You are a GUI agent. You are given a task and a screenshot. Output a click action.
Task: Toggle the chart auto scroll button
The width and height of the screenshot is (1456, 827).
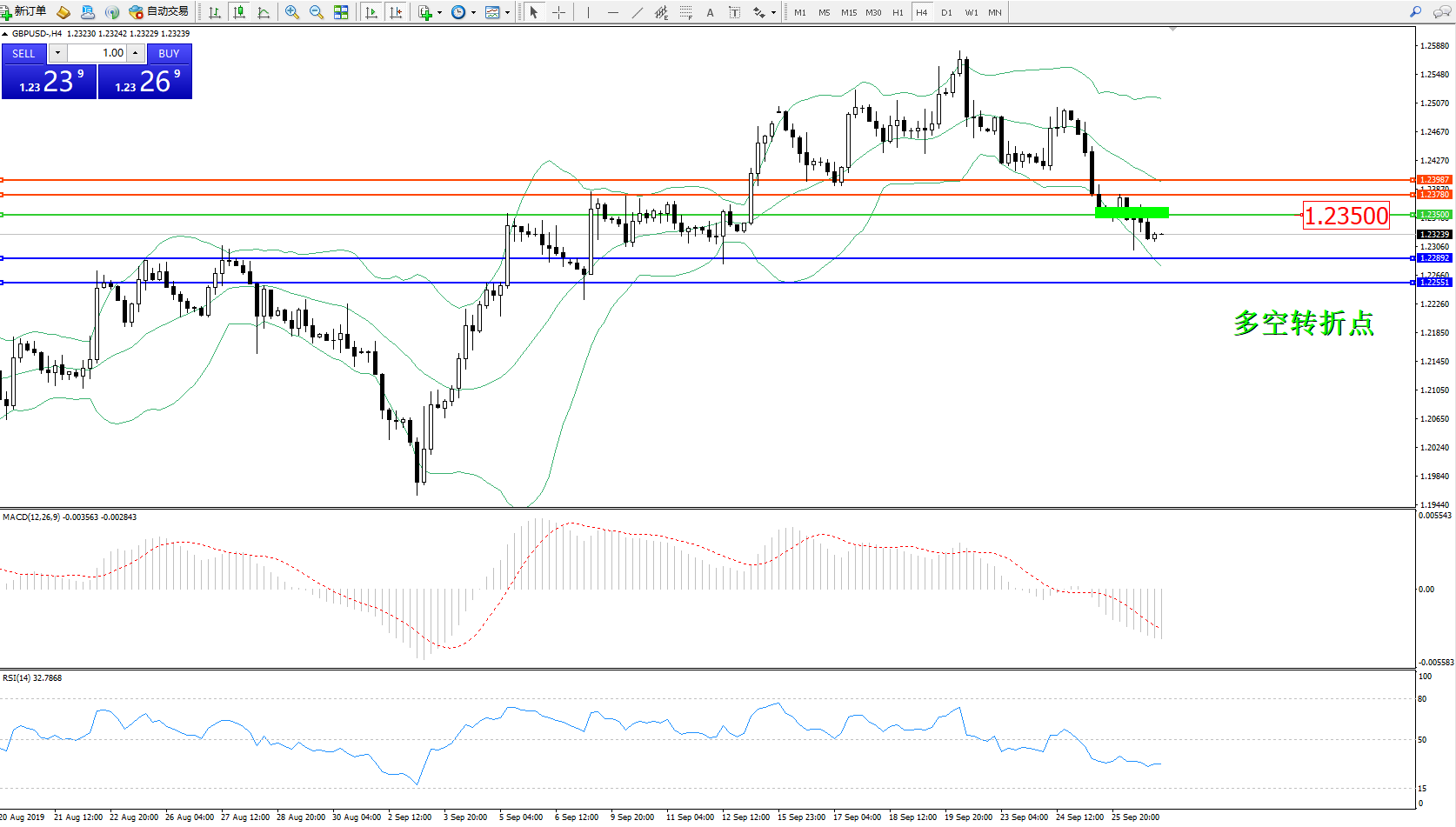371,12
